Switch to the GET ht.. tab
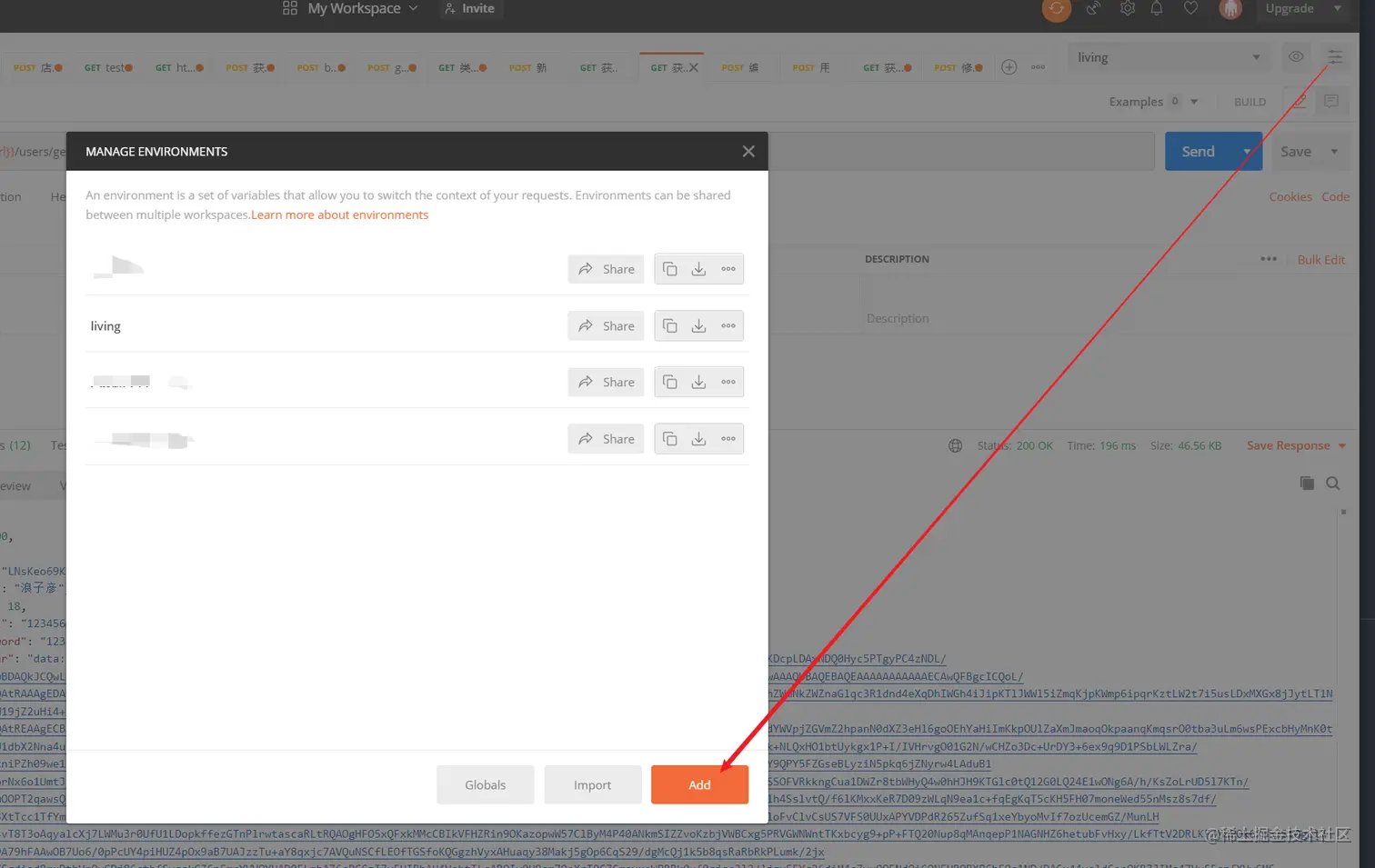Screen dimensions: 1375x868 pos(179,67)
